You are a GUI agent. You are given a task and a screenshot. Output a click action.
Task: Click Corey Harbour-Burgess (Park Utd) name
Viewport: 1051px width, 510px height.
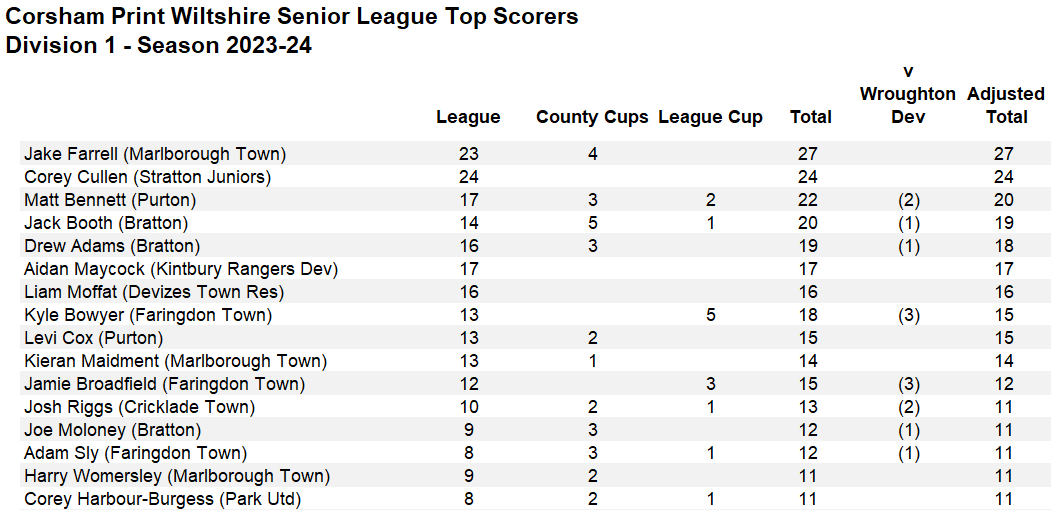point(162,499)
